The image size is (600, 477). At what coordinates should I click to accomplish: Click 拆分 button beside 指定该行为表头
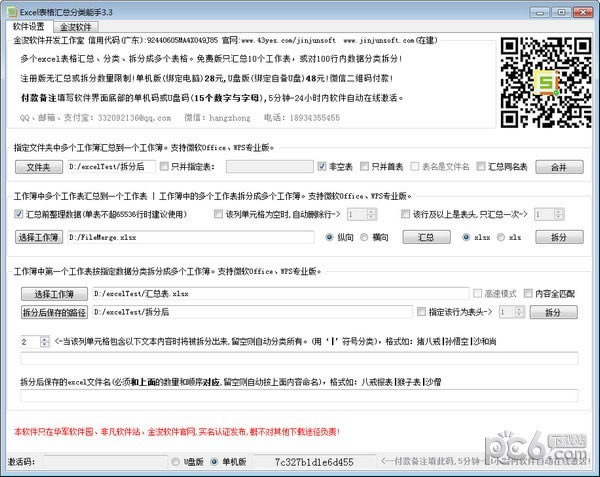tap(553, 312)
